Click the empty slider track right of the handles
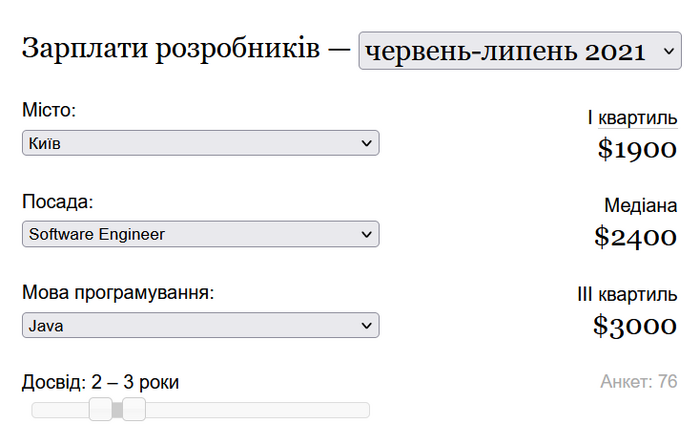Viewport: 700px width, 445px height. 250,409
